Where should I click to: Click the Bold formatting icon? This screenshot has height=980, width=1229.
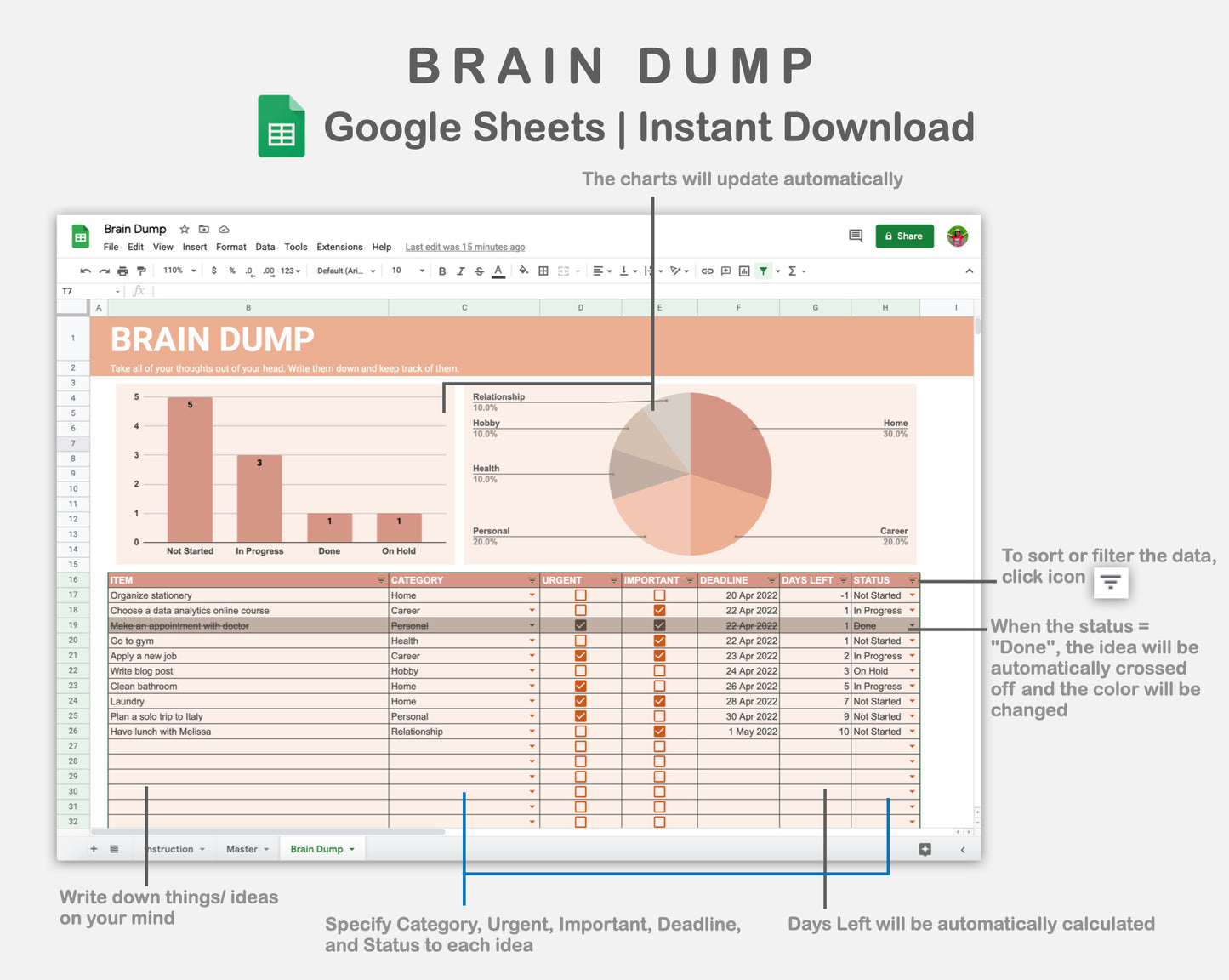click(442, 271)
